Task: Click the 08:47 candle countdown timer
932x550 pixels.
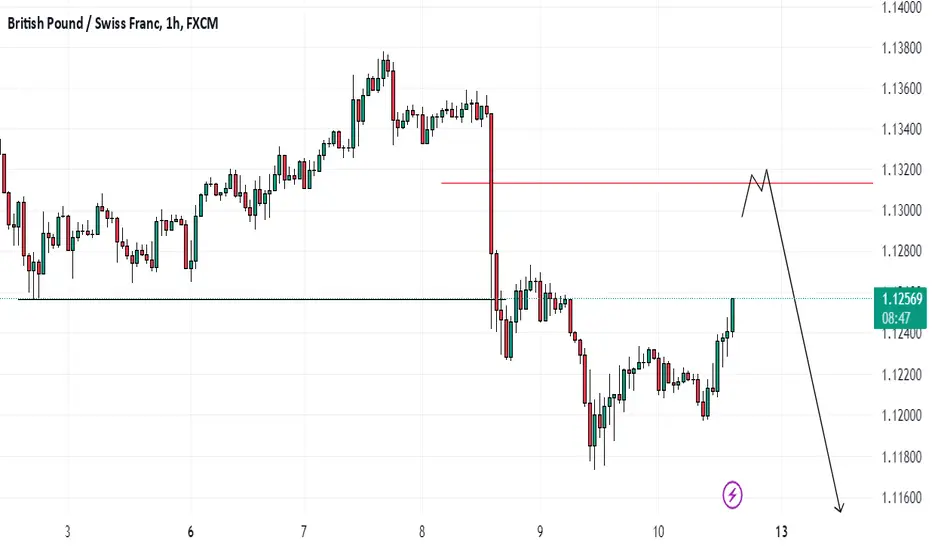Action: pos(896,318)
